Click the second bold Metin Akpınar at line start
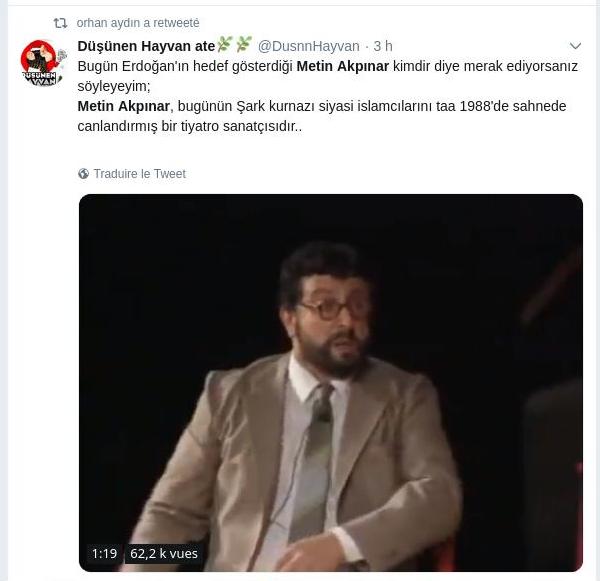600x581 pixels. 123,106
